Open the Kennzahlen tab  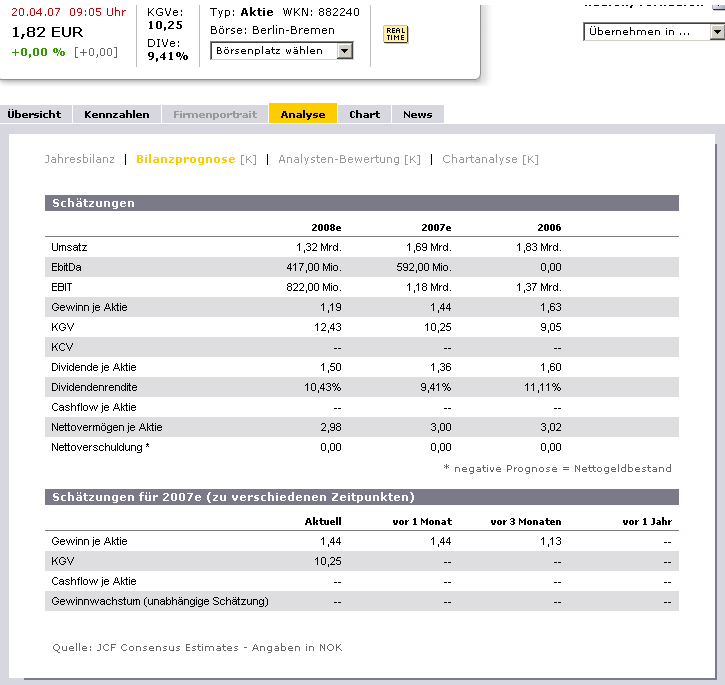click(x=116, y=114)
